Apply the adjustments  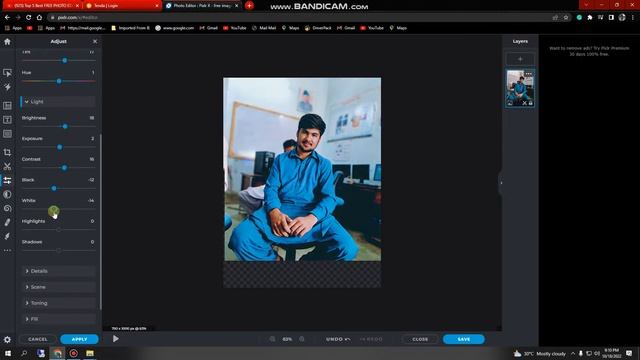79,339
